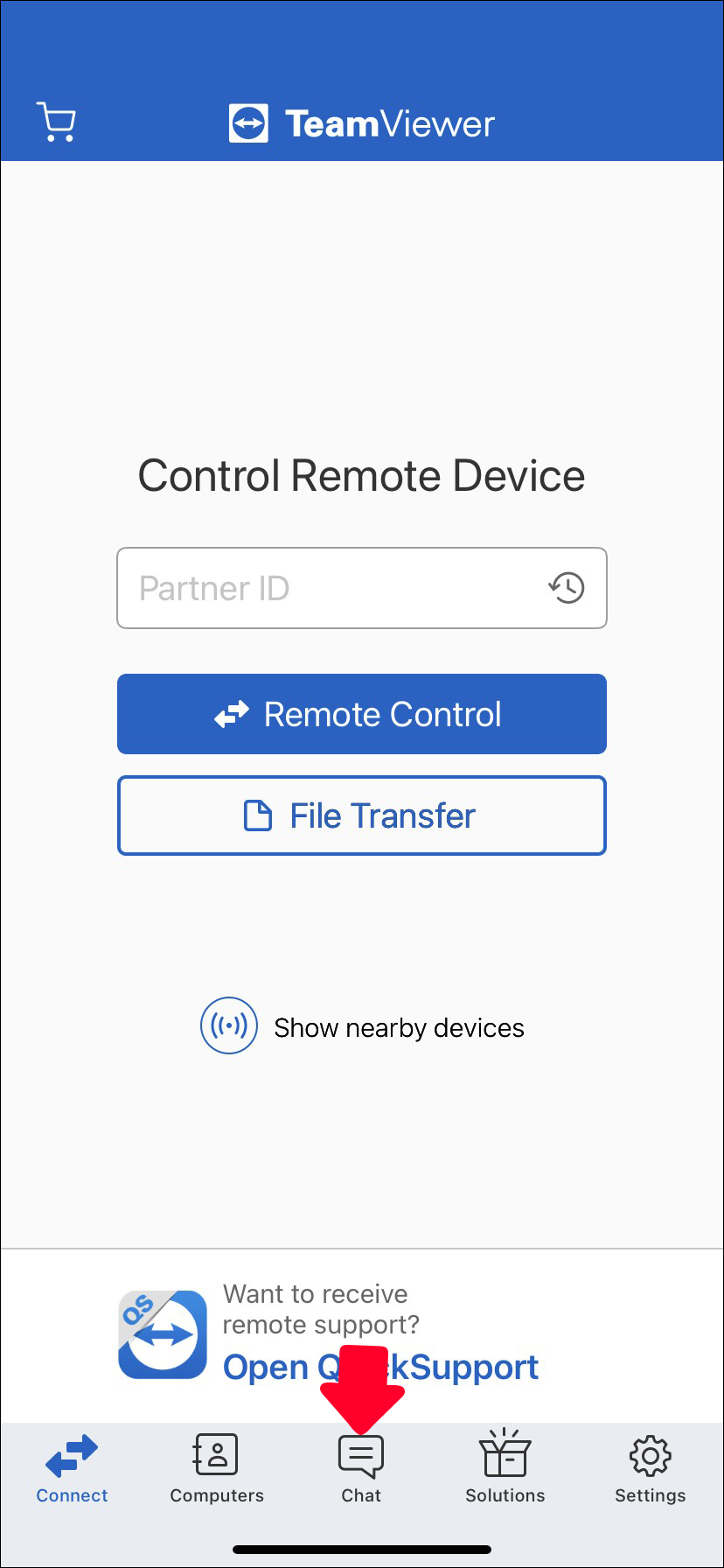Choose the File Transfer button

pyautogui.click(x=362, y=815)
